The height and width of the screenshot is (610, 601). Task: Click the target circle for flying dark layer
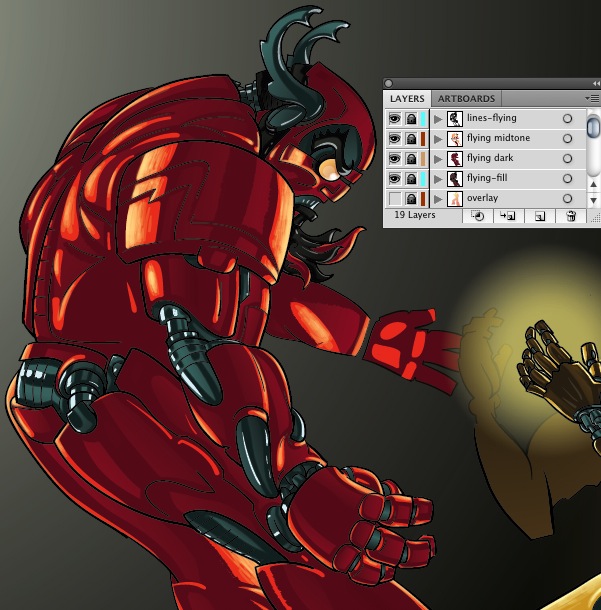coord(568,159)
